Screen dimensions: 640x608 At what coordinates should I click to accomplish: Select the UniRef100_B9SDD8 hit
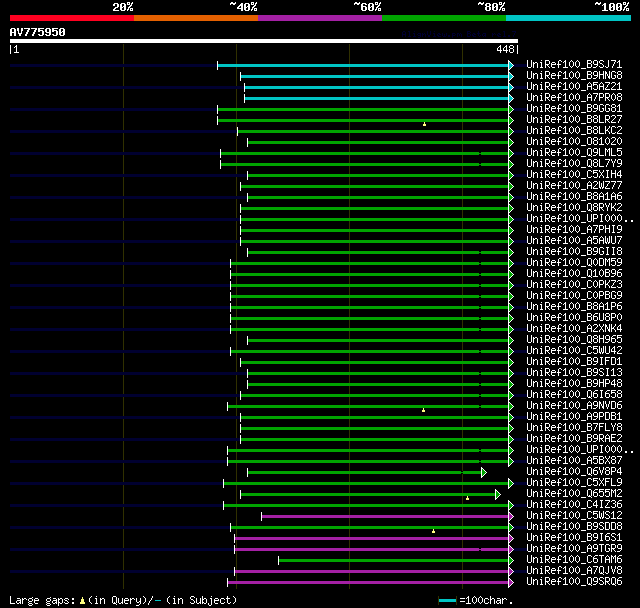[574, 527]
